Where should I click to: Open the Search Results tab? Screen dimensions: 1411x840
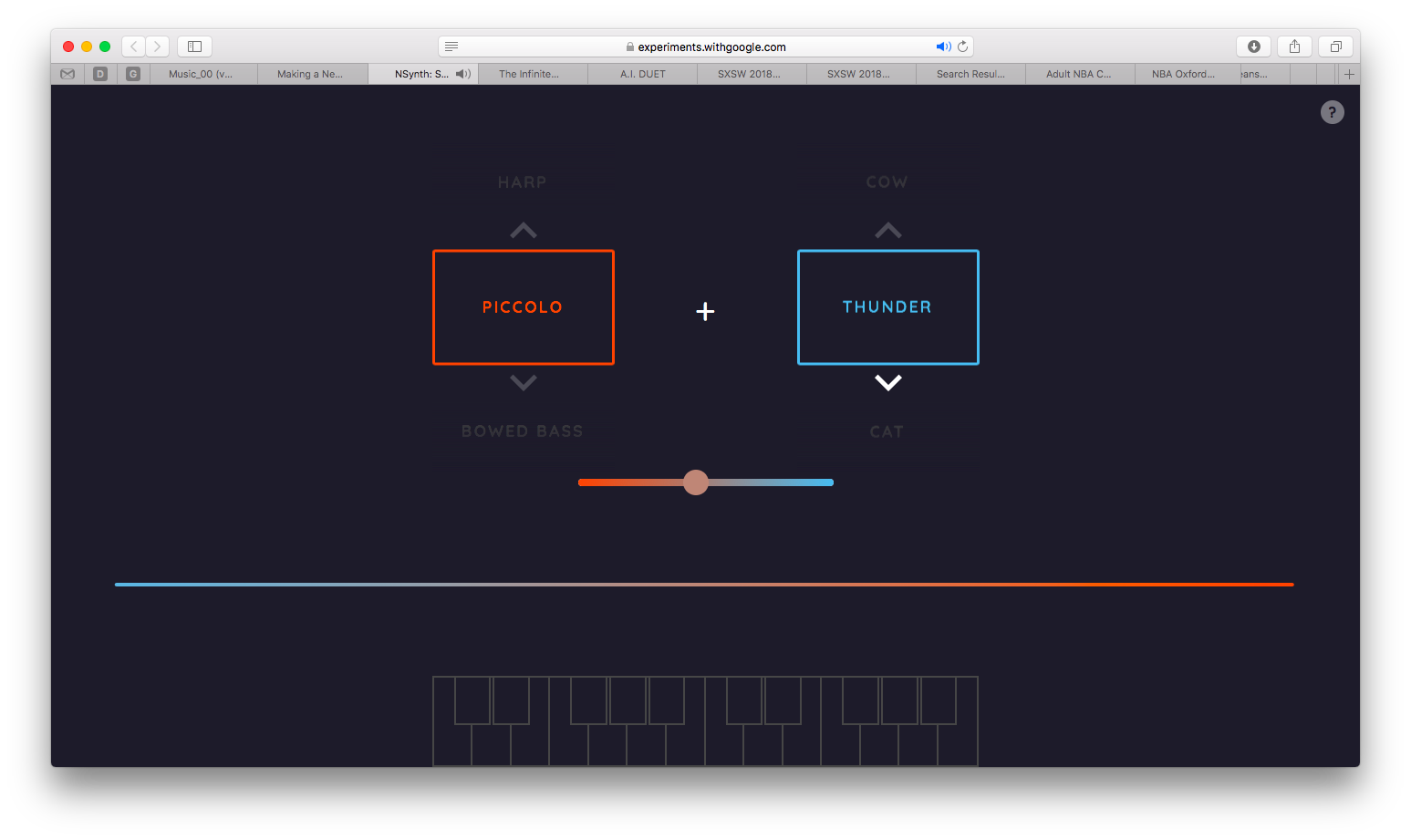pos(970,74)
